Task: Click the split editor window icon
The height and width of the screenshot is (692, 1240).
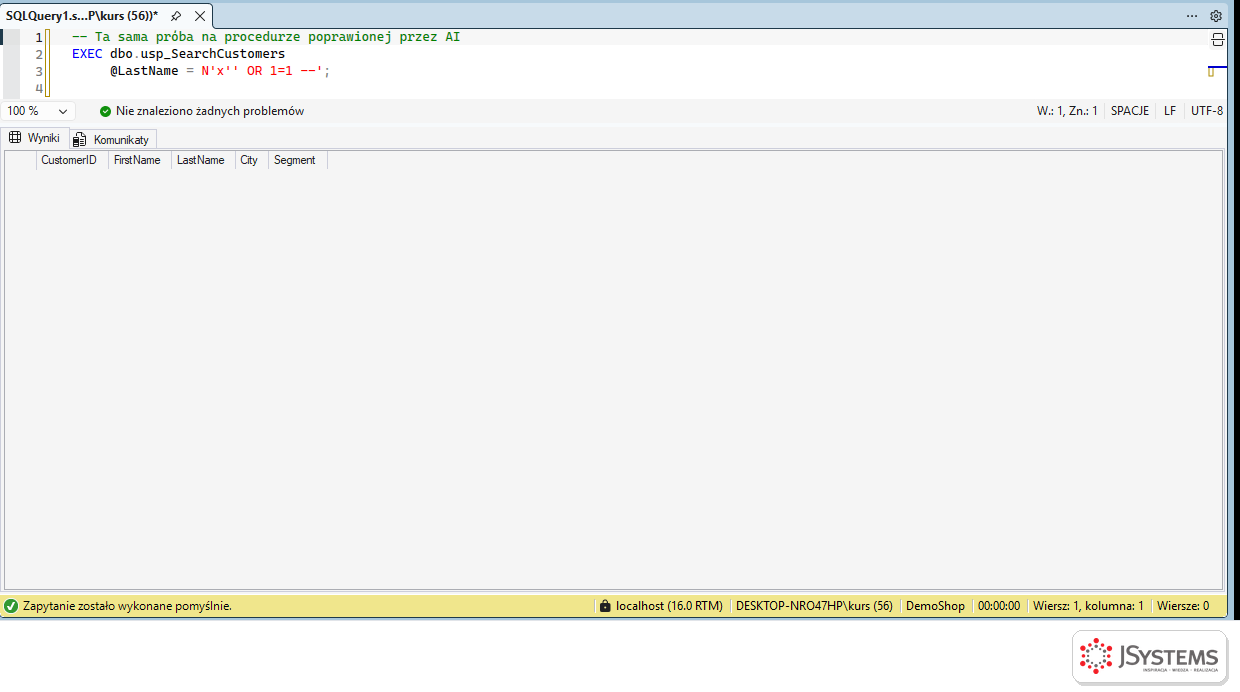Action: [x=1217, y=39]
